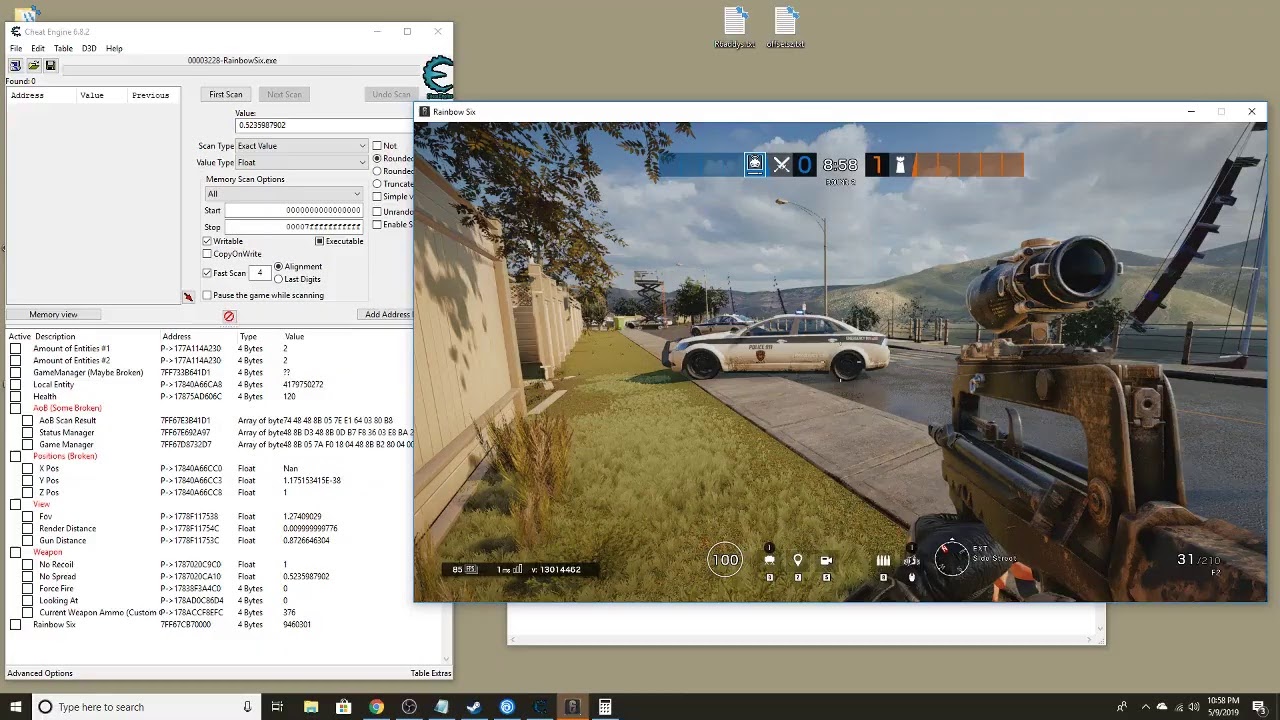Select the Alignment radio button
This screenshot has width=1280, height=720.
pos(279,266)
